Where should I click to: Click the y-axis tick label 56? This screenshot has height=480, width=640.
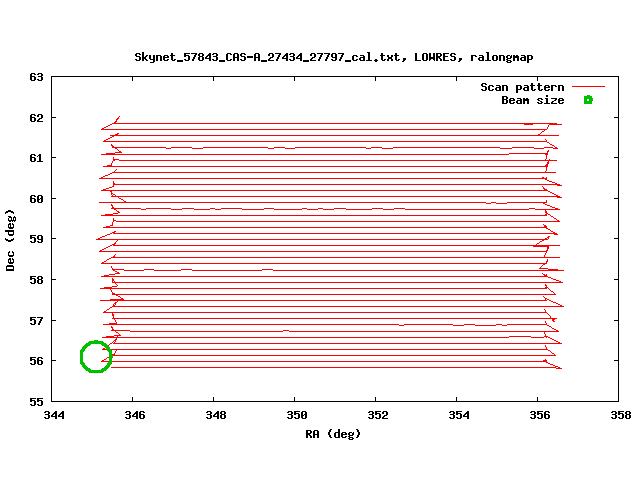[36, 361]
